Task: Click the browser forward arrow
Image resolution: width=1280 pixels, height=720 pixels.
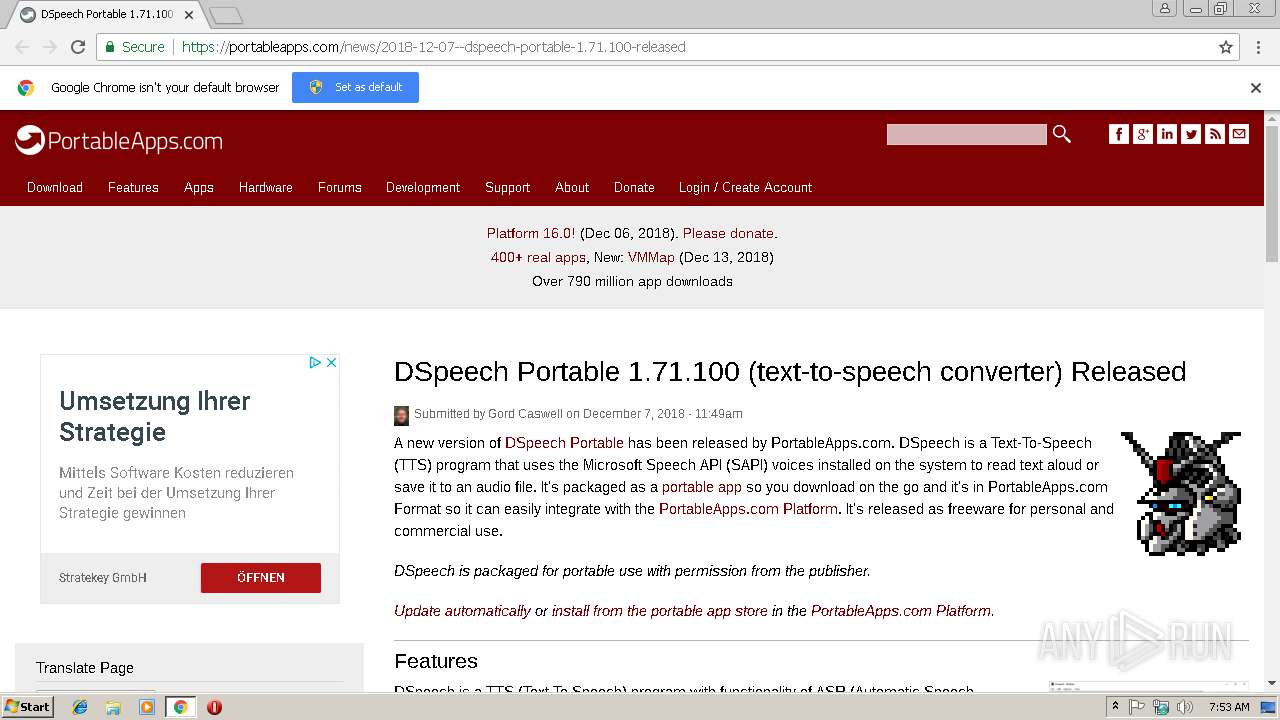Action: [x=50, y=47]
